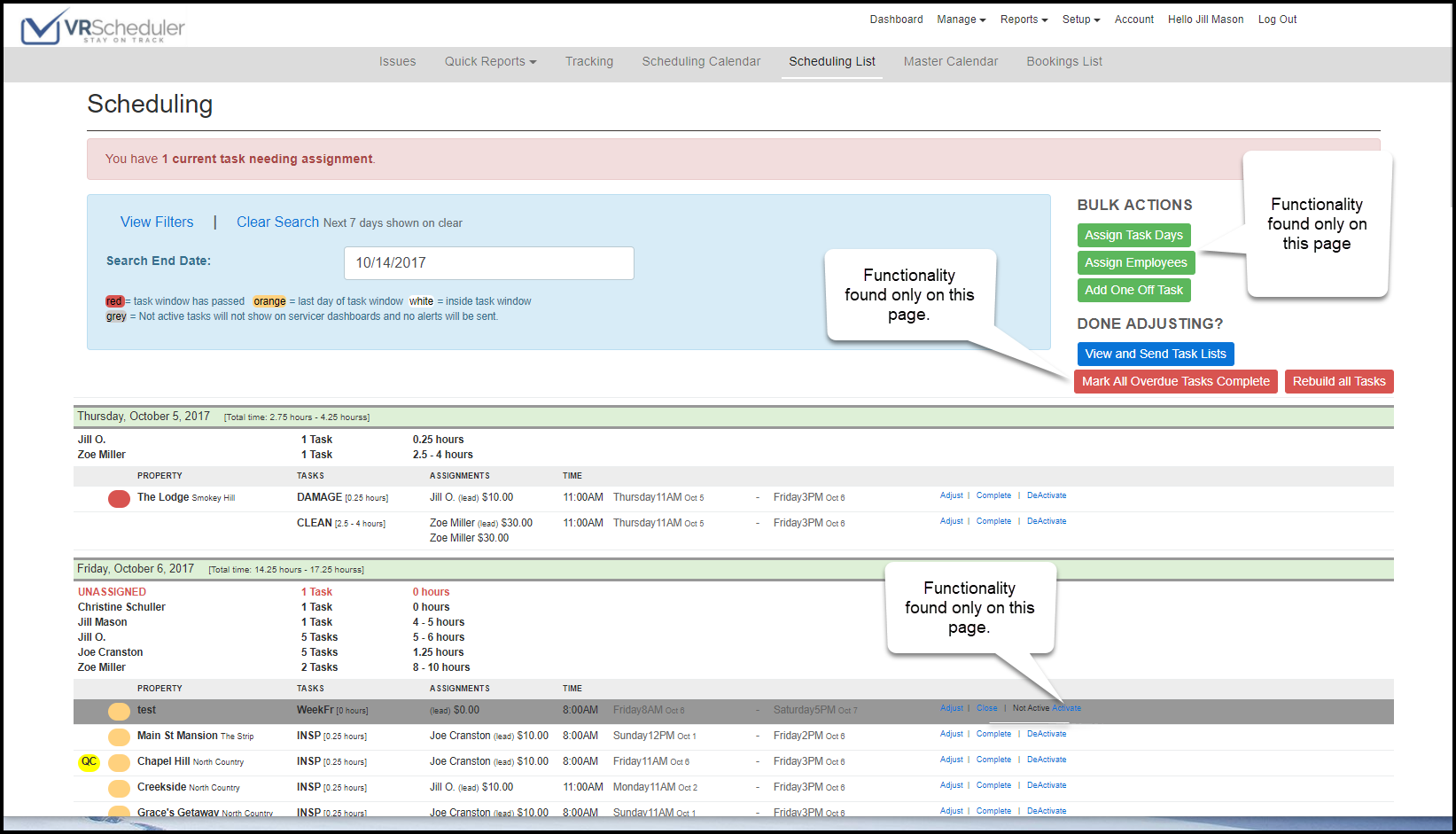
Task: Click the orange status dot for test property
Action: point(119,711)
